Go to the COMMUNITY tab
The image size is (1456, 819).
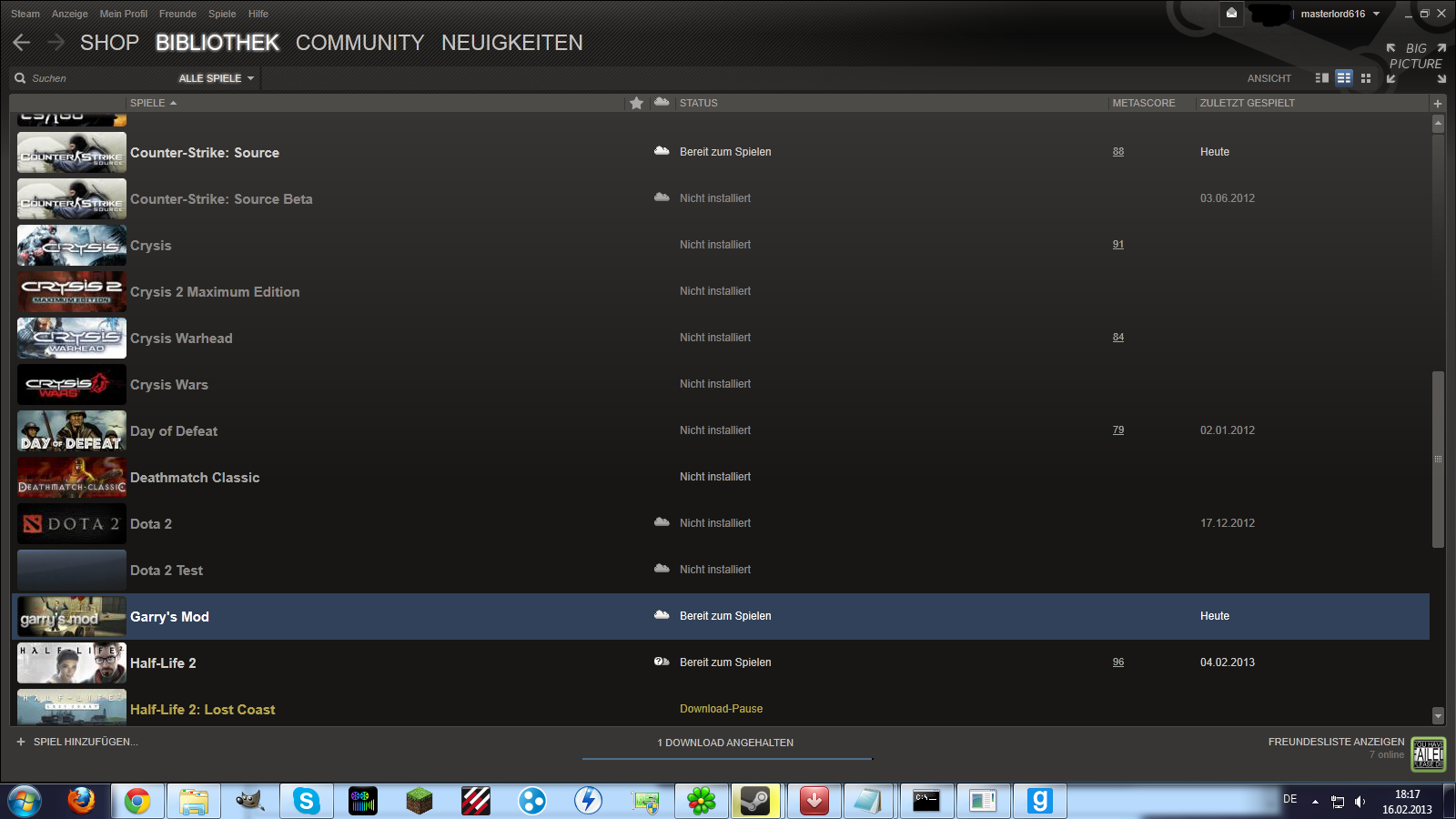tap(359, 43)
